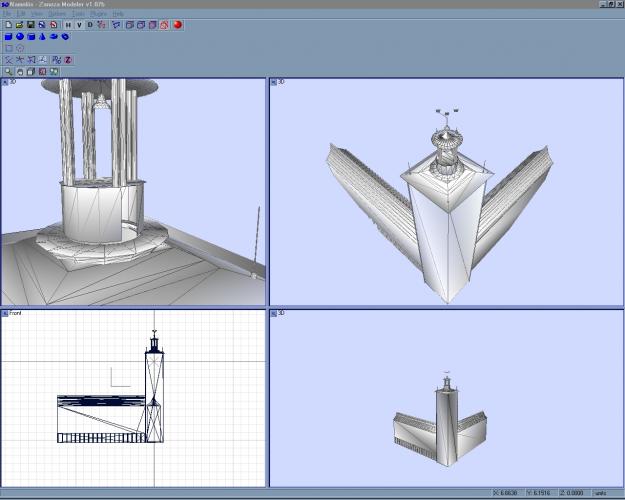The image size is (625, 500).
Task: Open top-right 3D viewport menu button
Action: [x=273, y=83]
